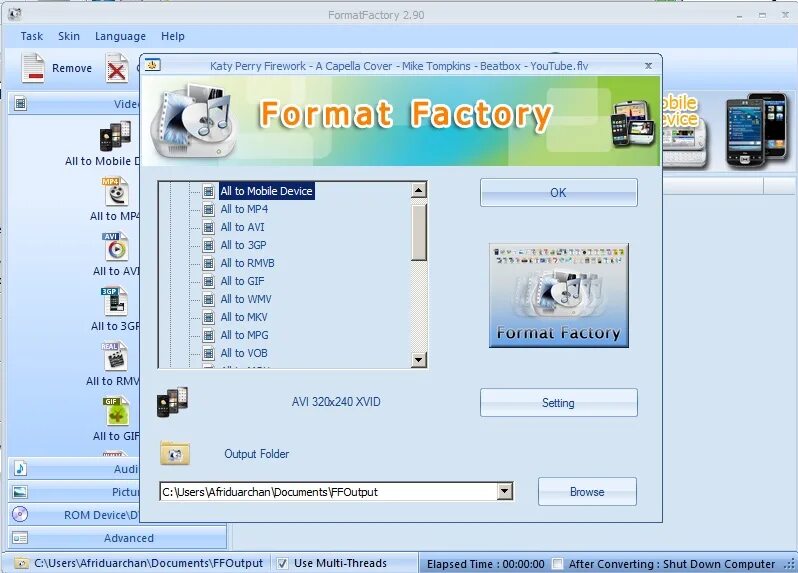Select All to AVI in the list

tap(242, 227)
